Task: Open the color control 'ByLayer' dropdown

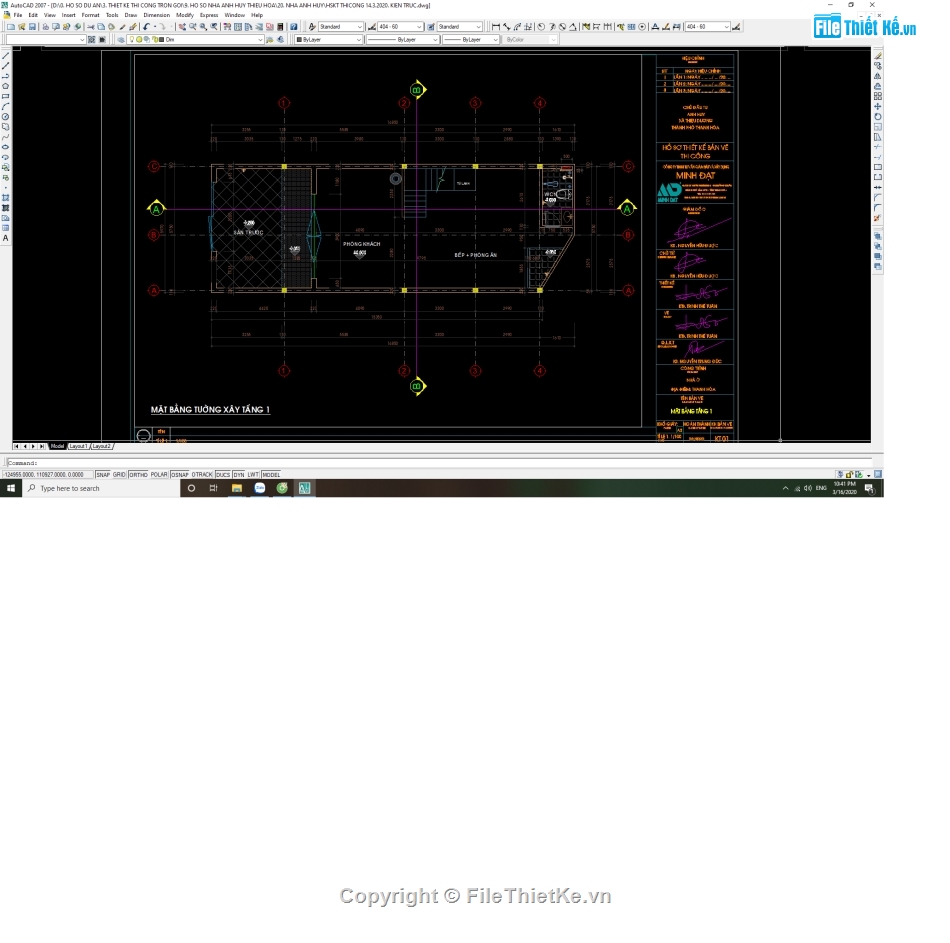Action: pos(328,39)
